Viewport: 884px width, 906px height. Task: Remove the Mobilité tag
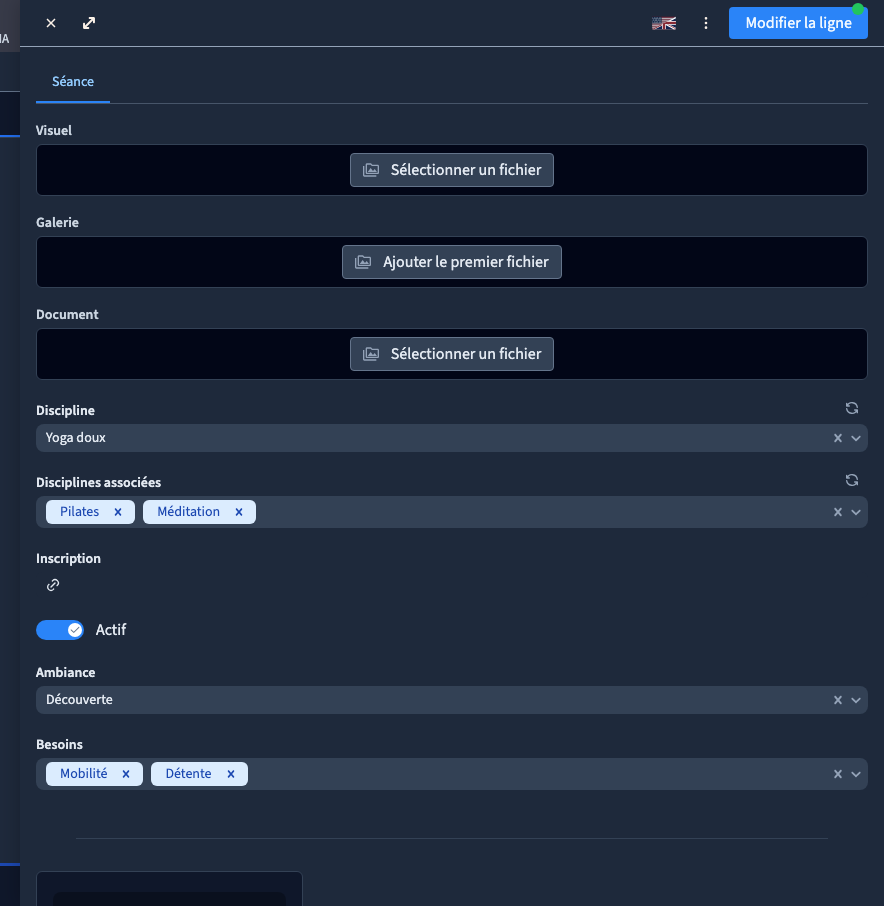coord(126,774)
